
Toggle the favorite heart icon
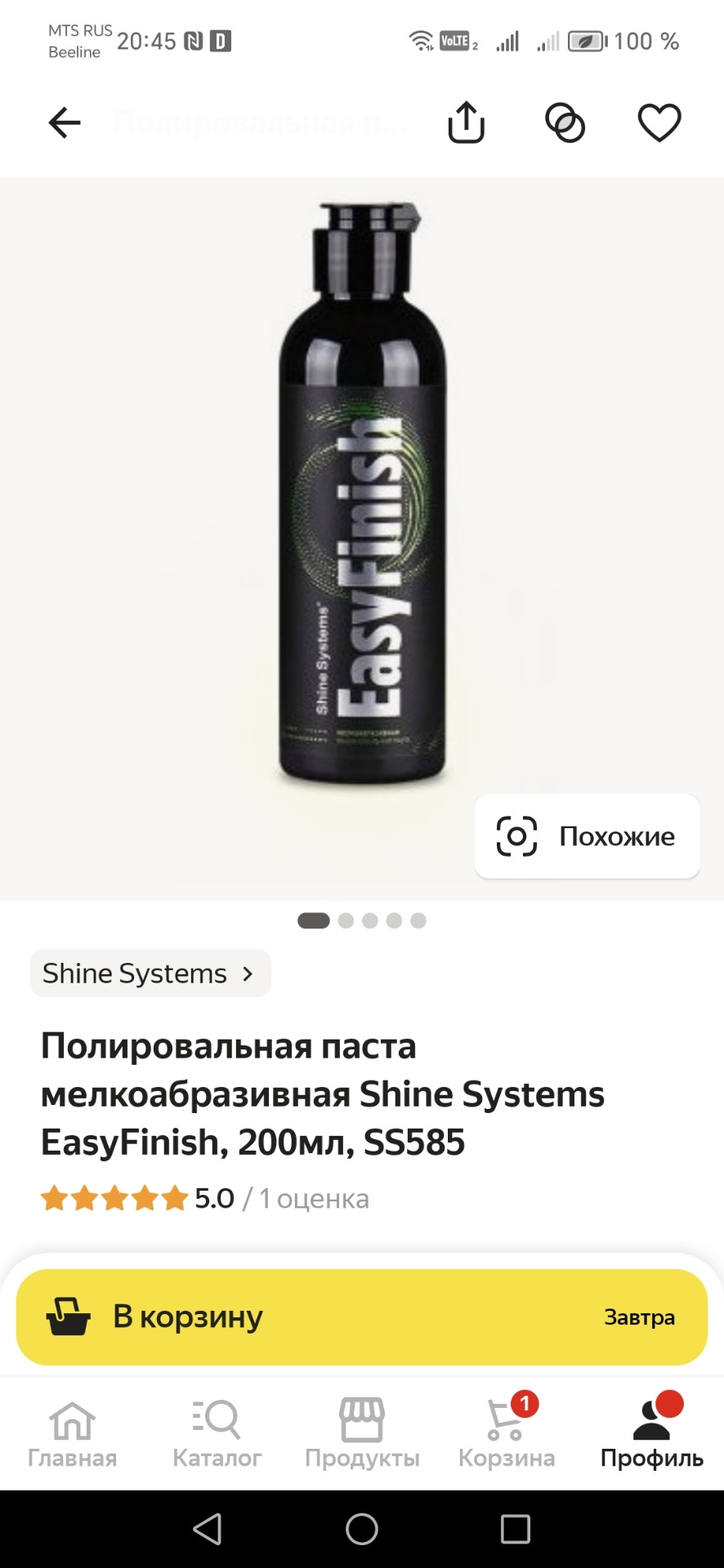tap(659, 123)
